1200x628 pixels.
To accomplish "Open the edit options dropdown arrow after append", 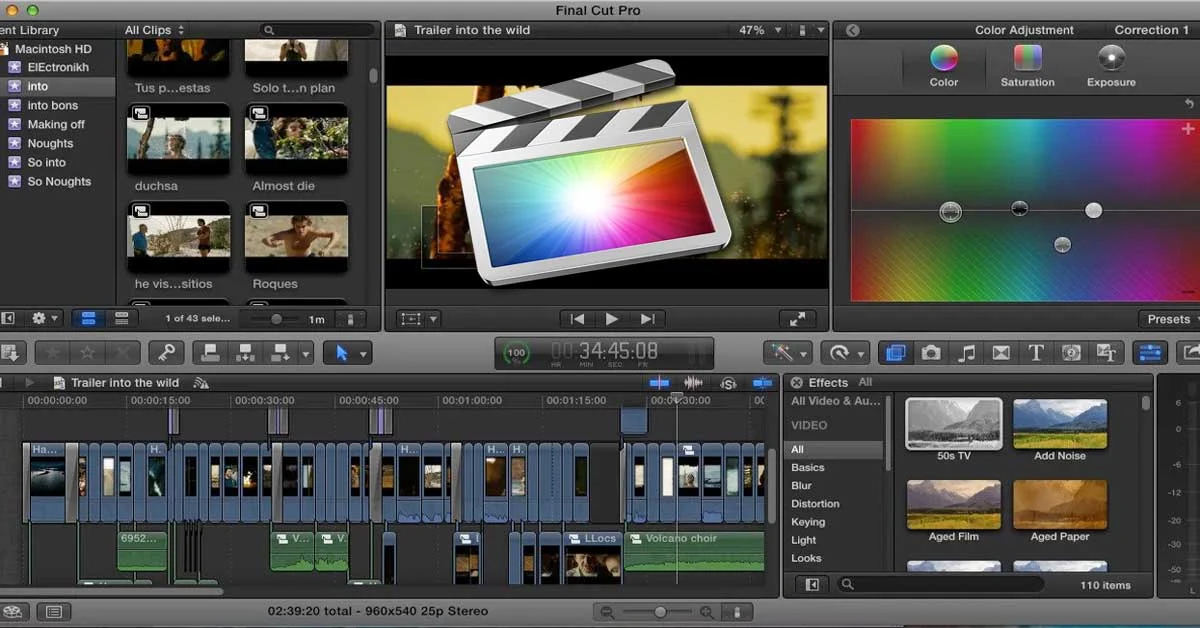I will pos(306,352).
